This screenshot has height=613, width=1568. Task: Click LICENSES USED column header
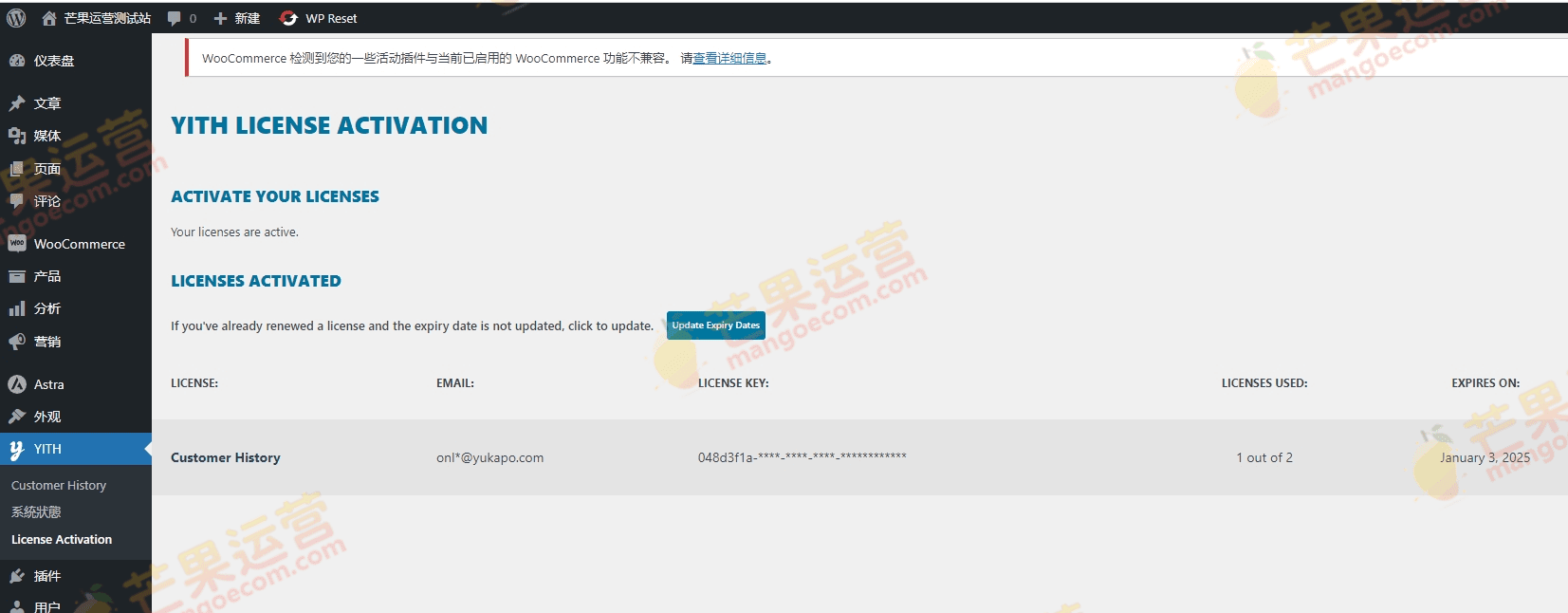coord(1264,383)
